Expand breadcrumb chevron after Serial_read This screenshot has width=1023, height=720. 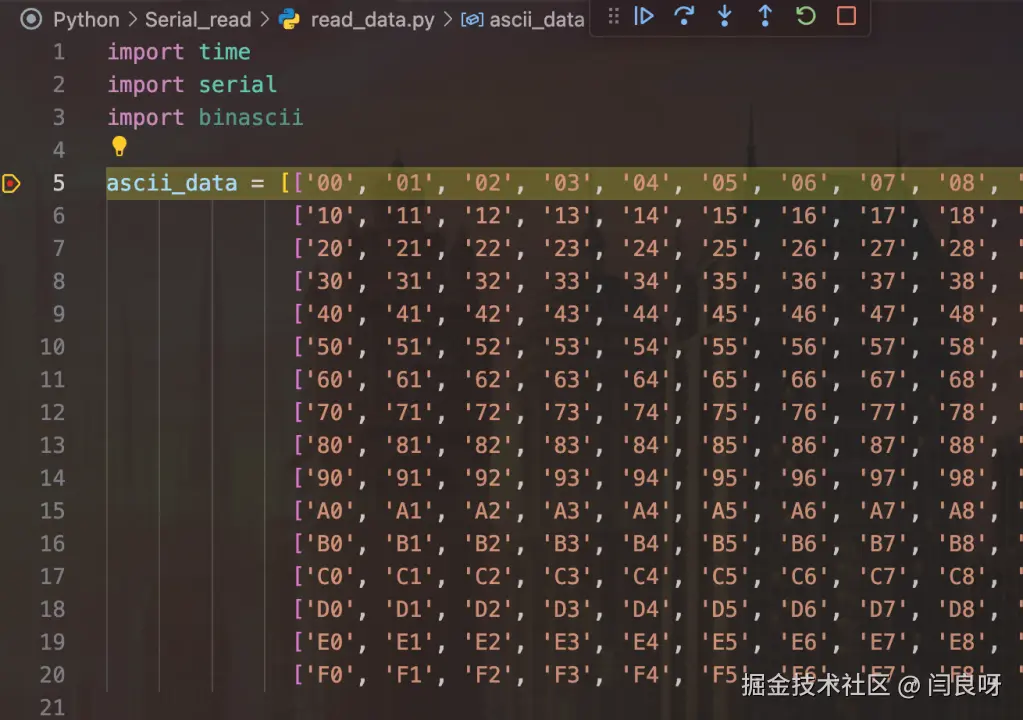[x=264, y=20]
